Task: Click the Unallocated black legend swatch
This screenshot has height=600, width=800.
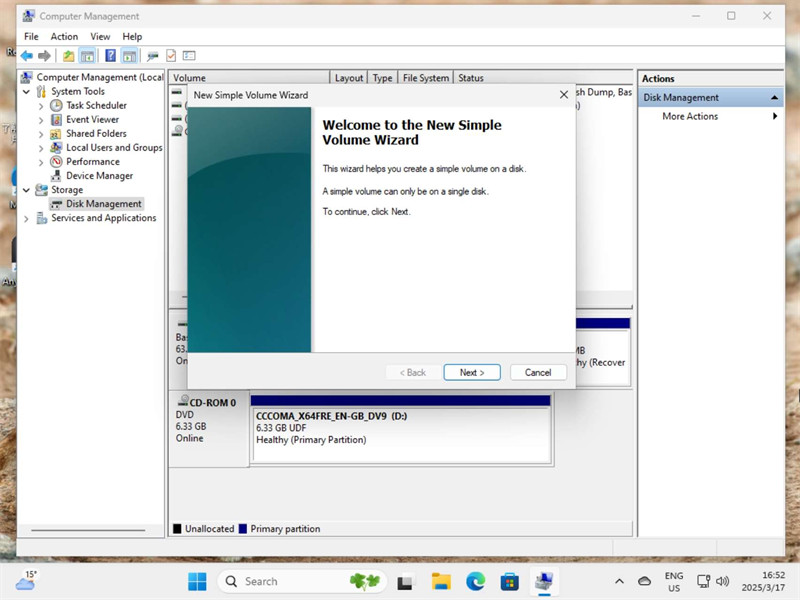Action: pyautogui.click(x=177, y=529)
